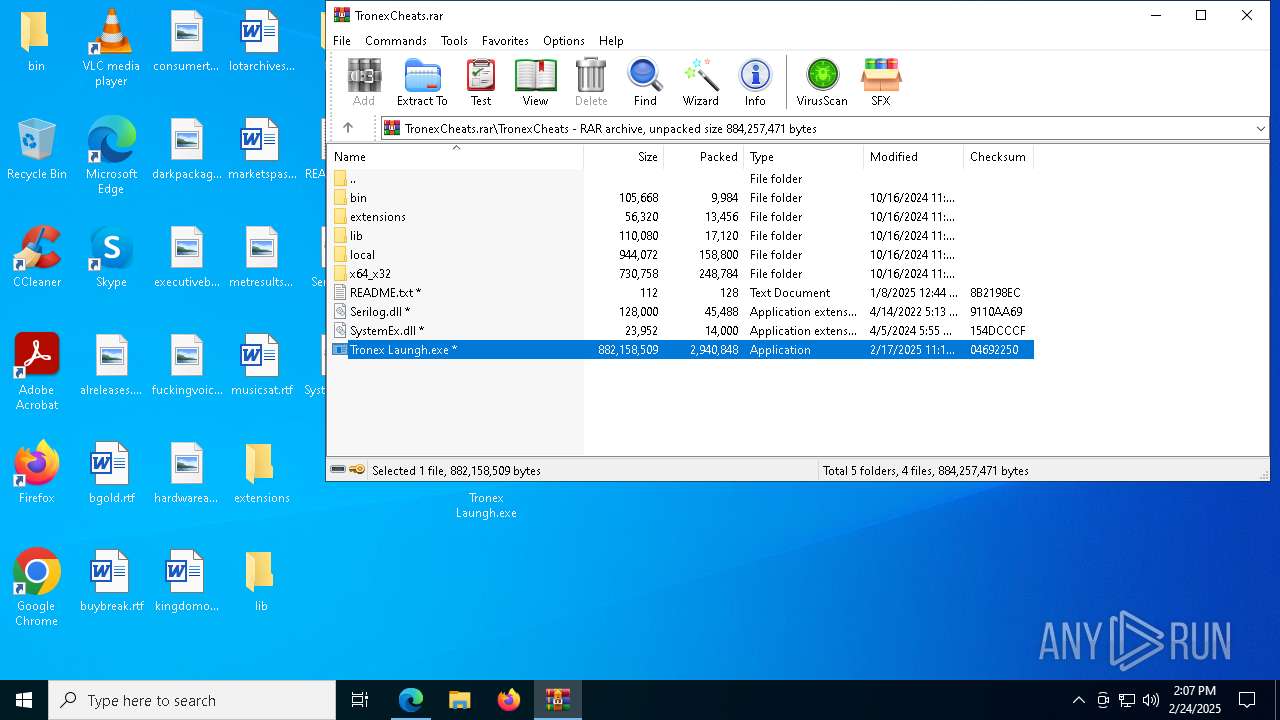
Task: Open the View toolbar icon
Action: coord(536,82)
